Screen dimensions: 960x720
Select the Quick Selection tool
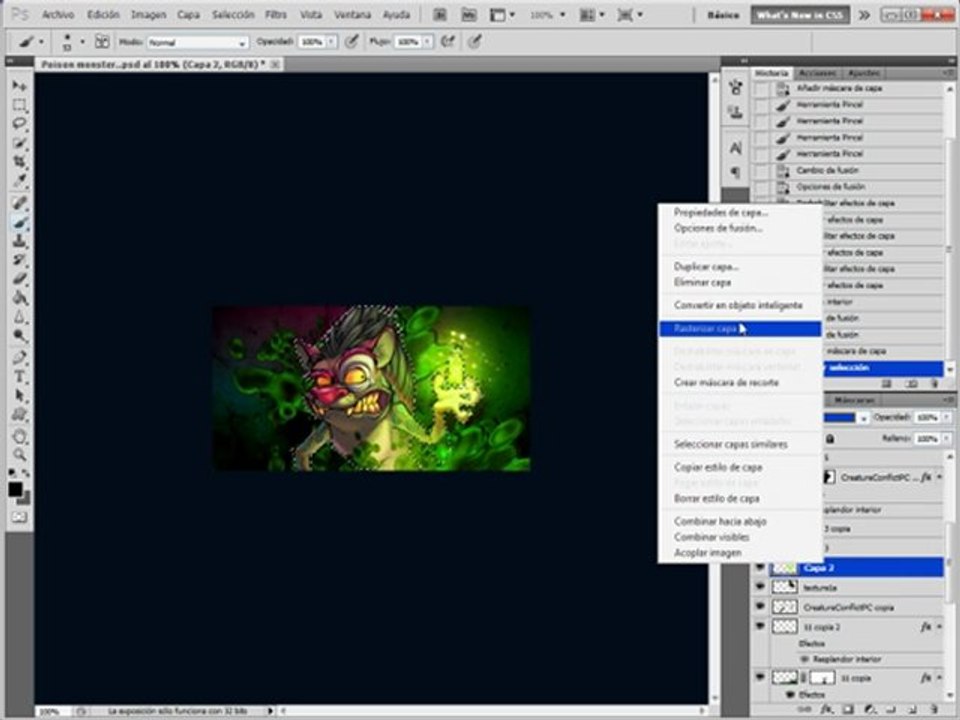[x=20, y=143]
